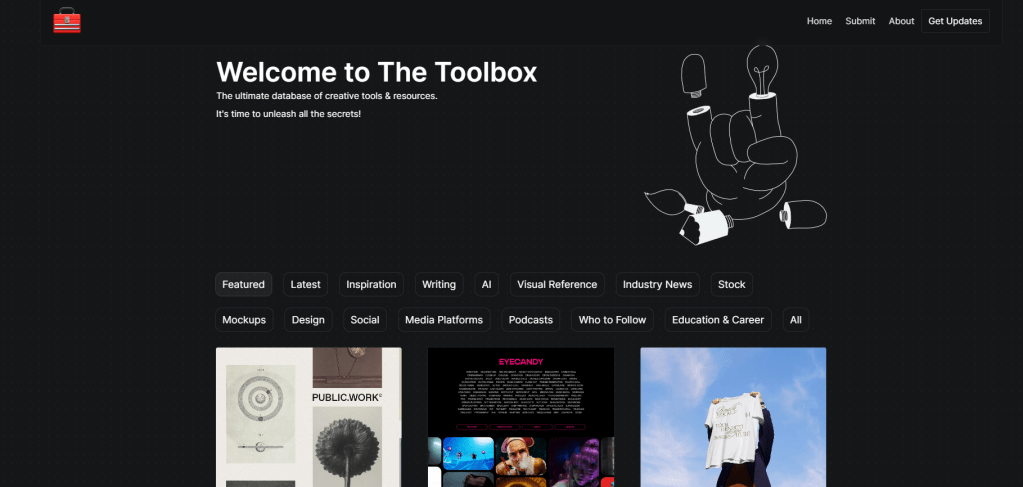Click the red toolbox logo icon
The width and height of the screenshot is (1023, 487).
click(67, 21)
